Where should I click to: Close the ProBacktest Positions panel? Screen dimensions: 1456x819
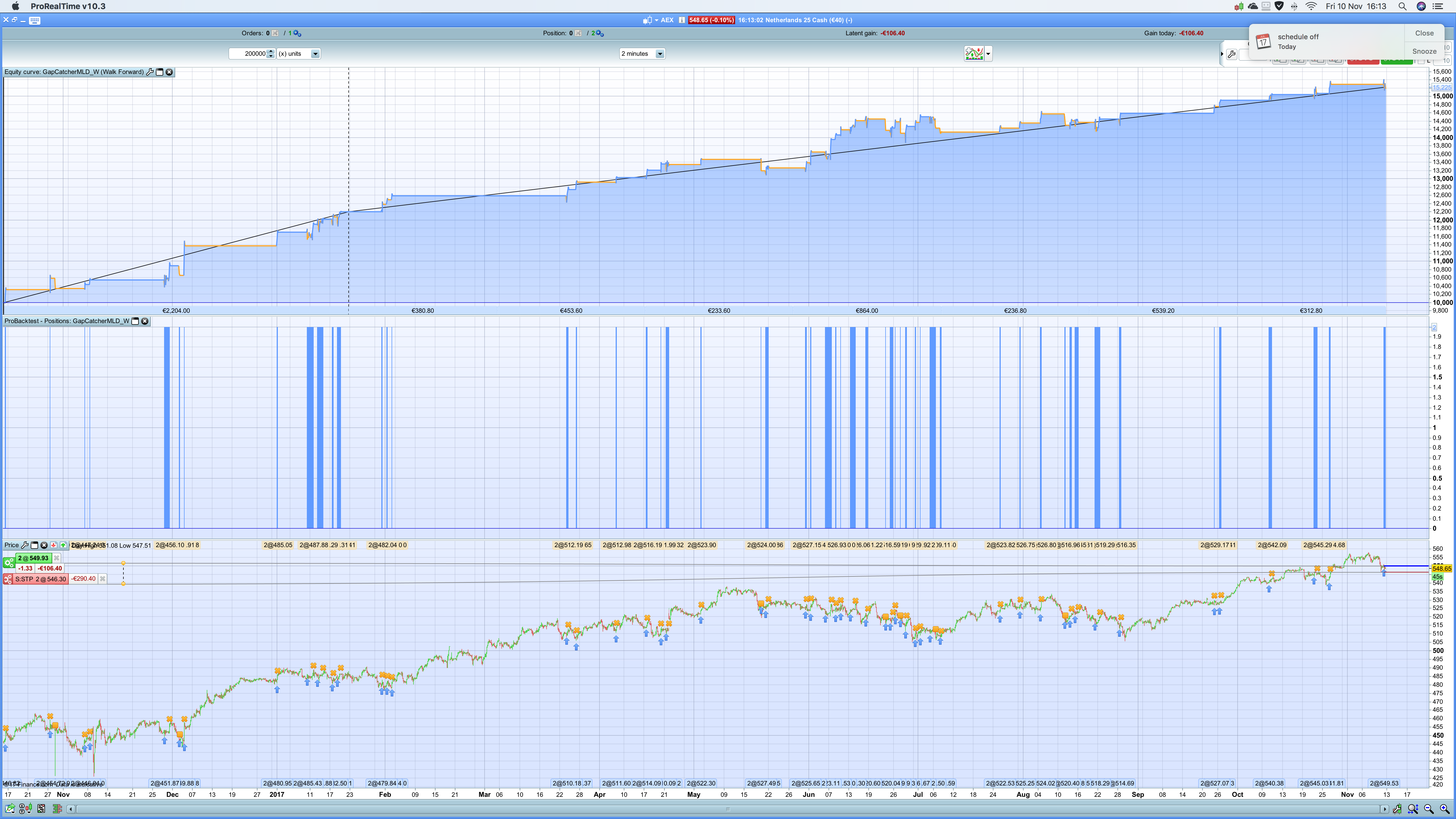(x=145, y=321)
